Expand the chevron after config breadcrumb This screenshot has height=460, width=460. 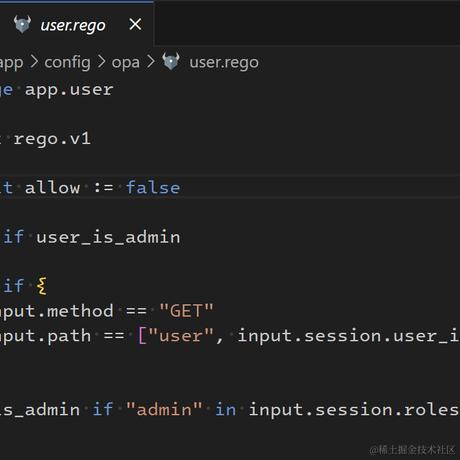pos(101,62)
